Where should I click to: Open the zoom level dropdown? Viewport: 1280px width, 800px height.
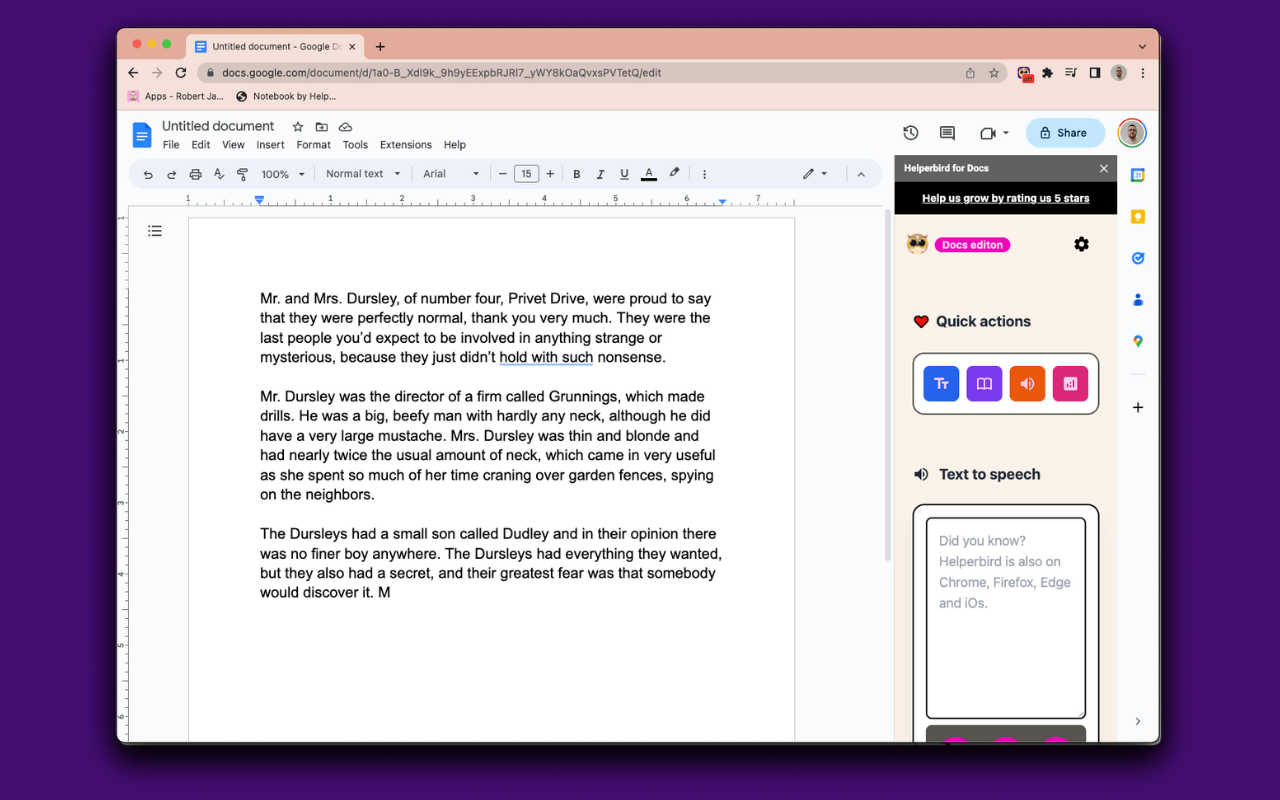283,174
